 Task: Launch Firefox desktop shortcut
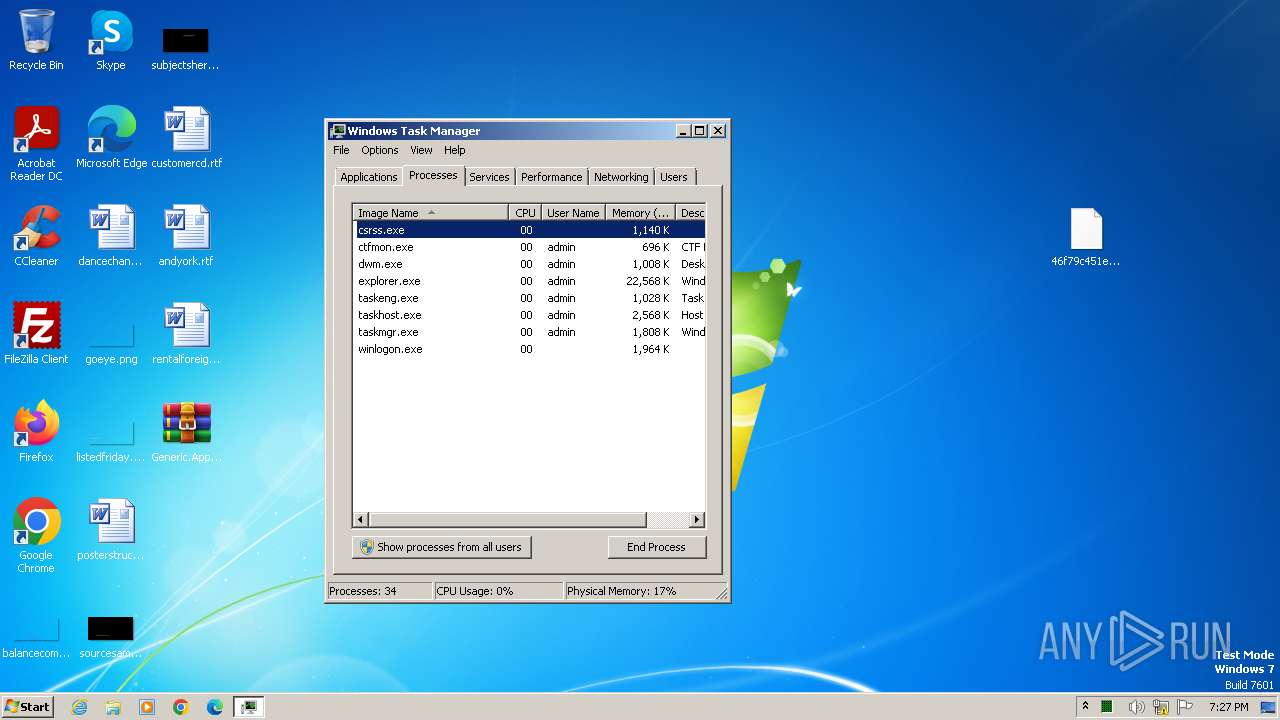(x=36, y=432)
